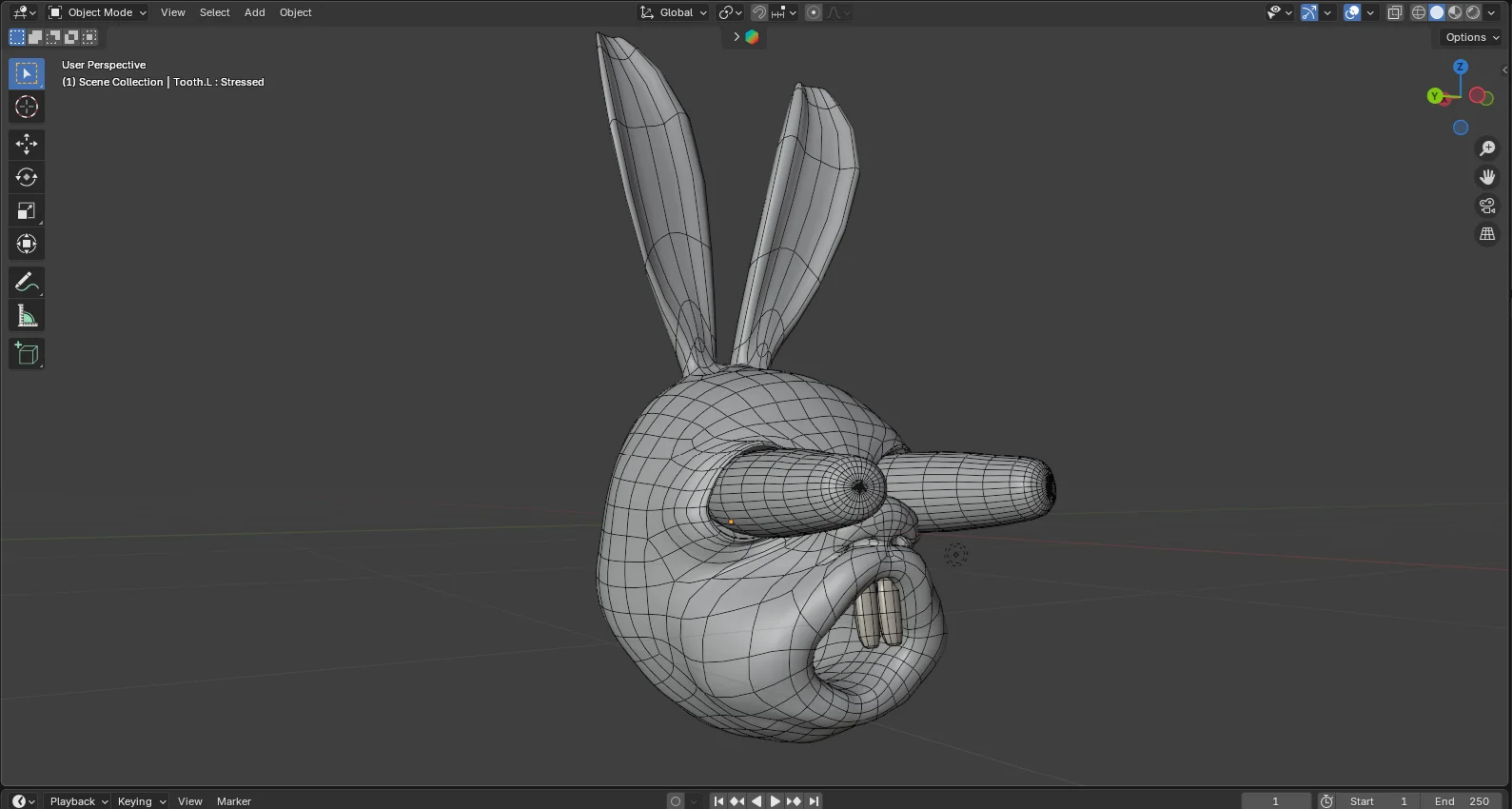Toggle show overlays button
Screen dimensions: 1512x809
(x=1352, y=12)
